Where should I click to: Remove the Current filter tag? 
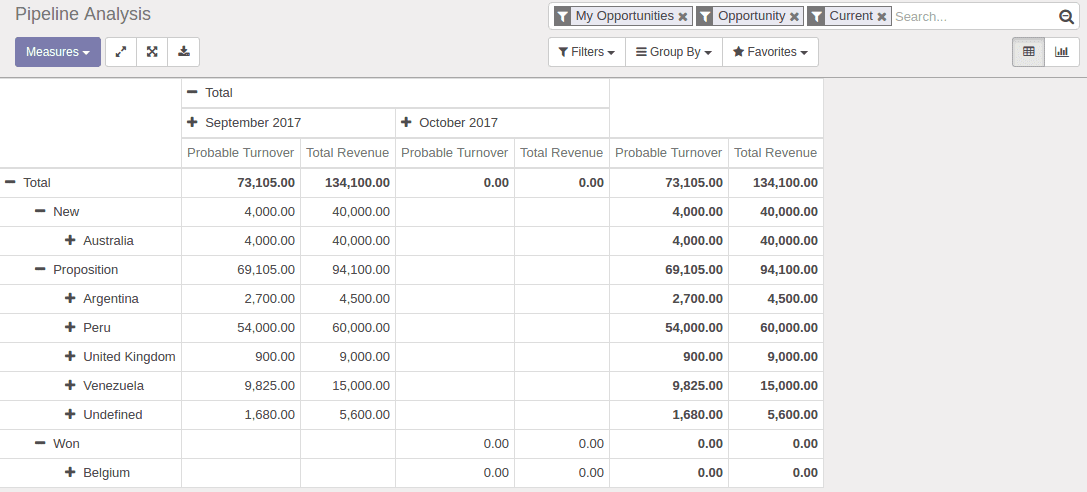point(882,17)
